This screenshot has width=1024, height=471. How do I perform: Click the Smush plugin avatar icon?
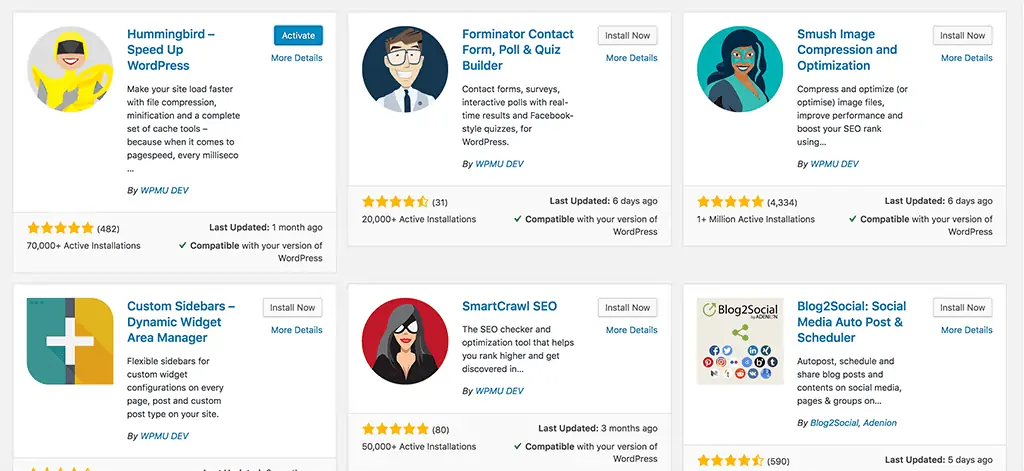[x=740, y=70]
